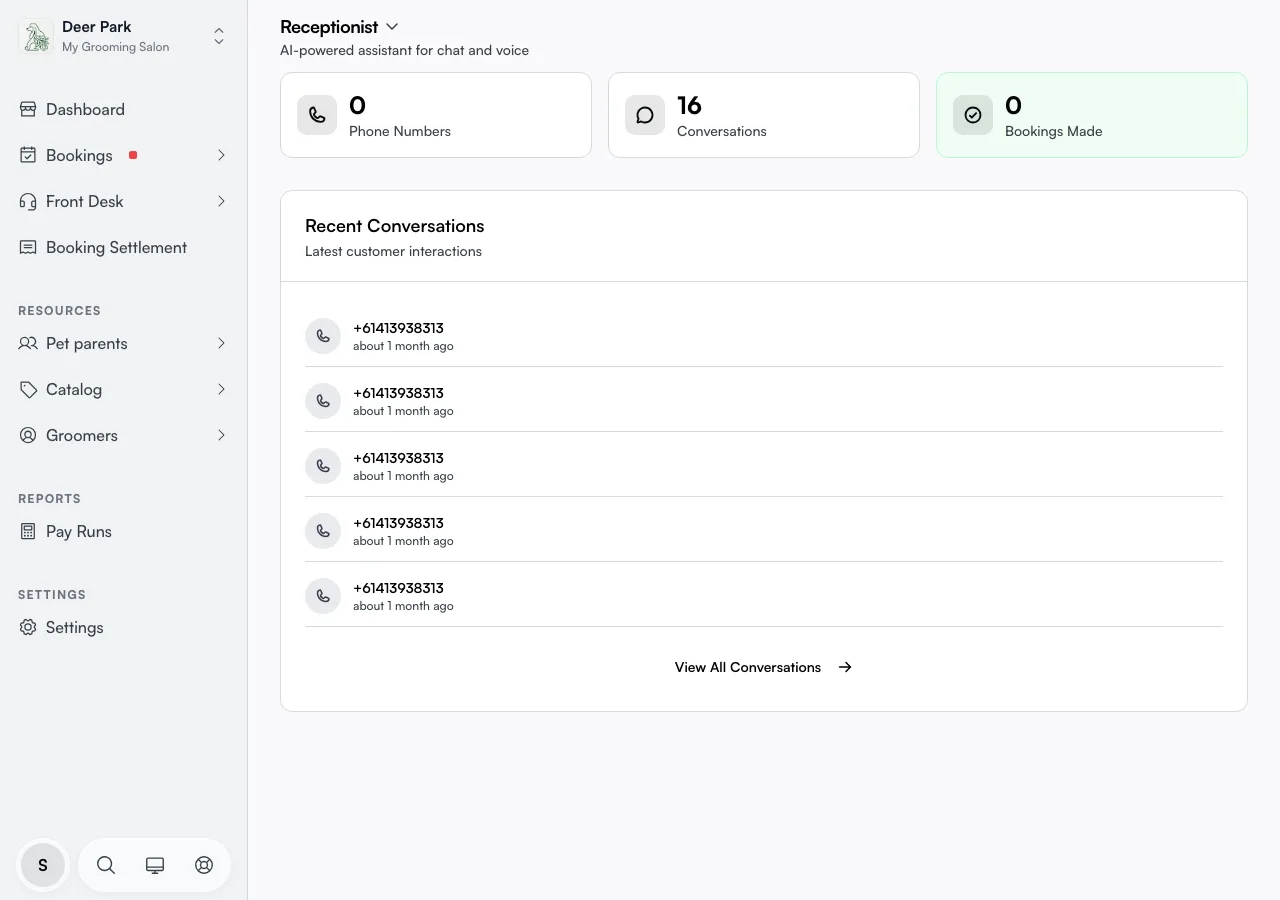This screenshot has height=900, width=1280.
Task: Click the Conversations chat bubble icon
Action: coord(645,115)
